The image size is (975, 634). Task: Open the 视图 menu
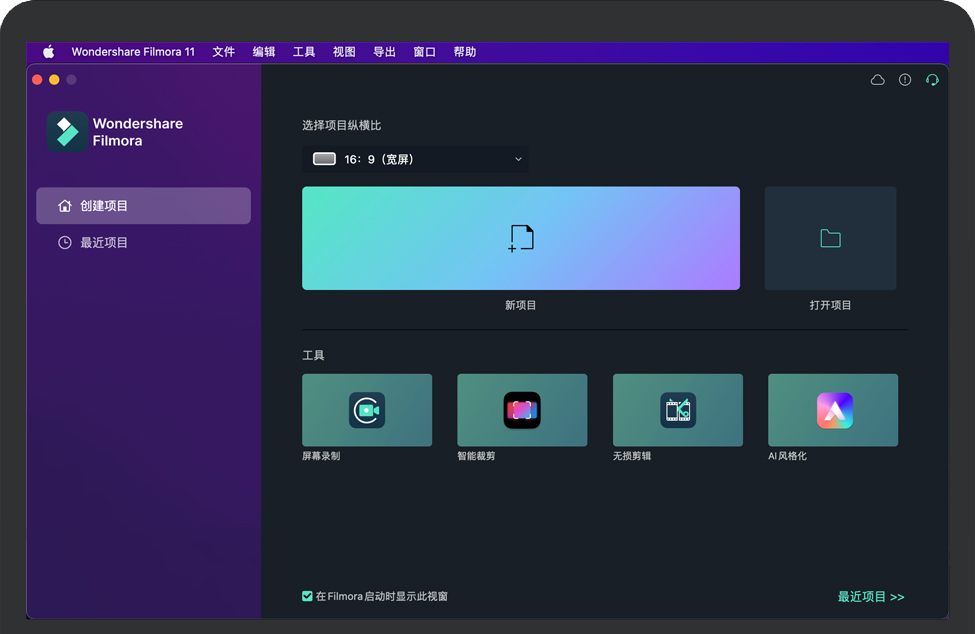coord(344,52)
